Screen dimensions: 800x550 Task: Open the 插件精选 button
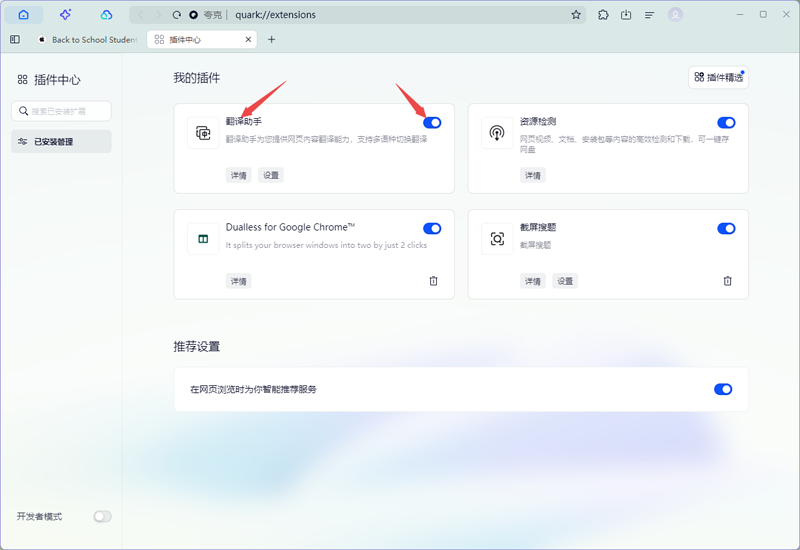click(x=718, y=78)
